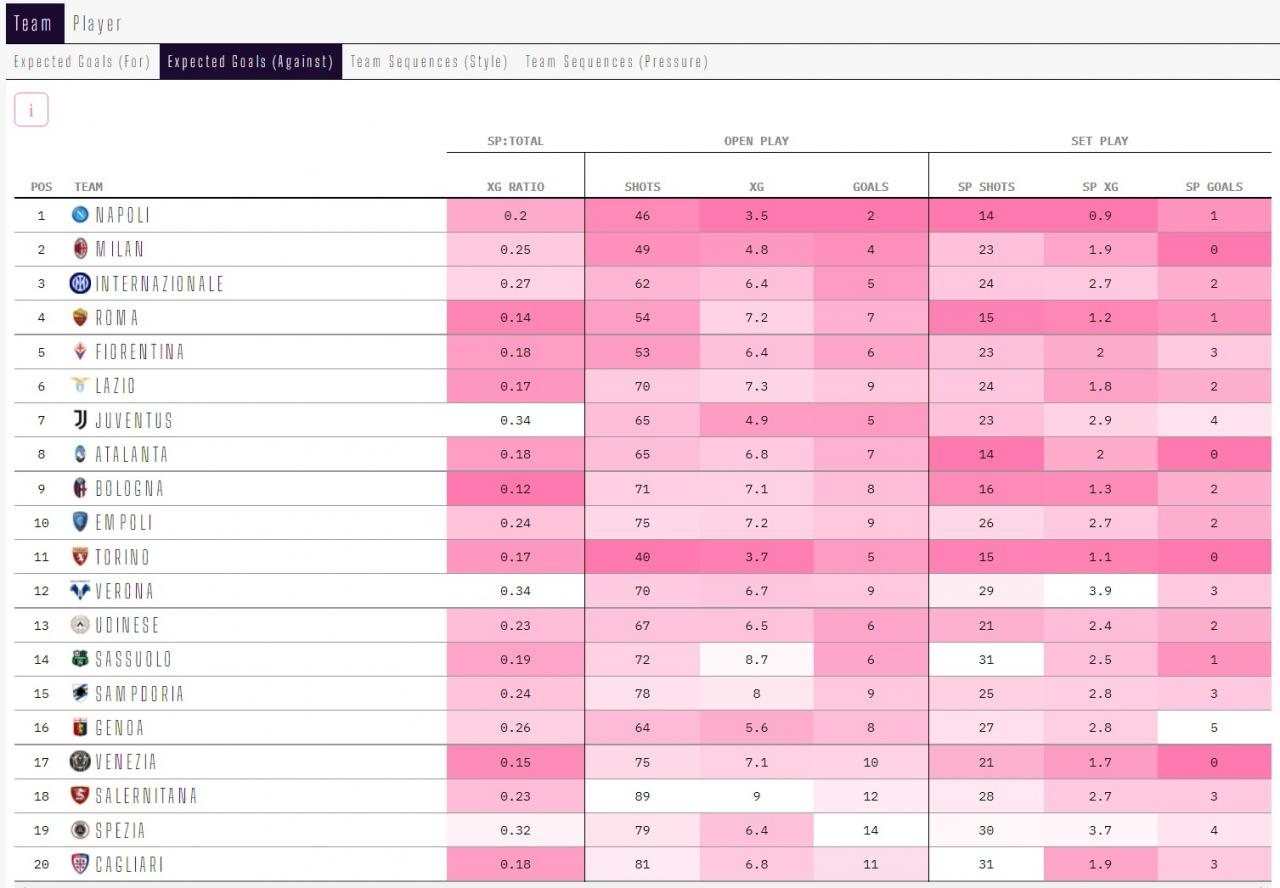1280x888 pixels.
Task: Click Bologna's 0.12 XG ratio cell
Action: coord(516,488)
